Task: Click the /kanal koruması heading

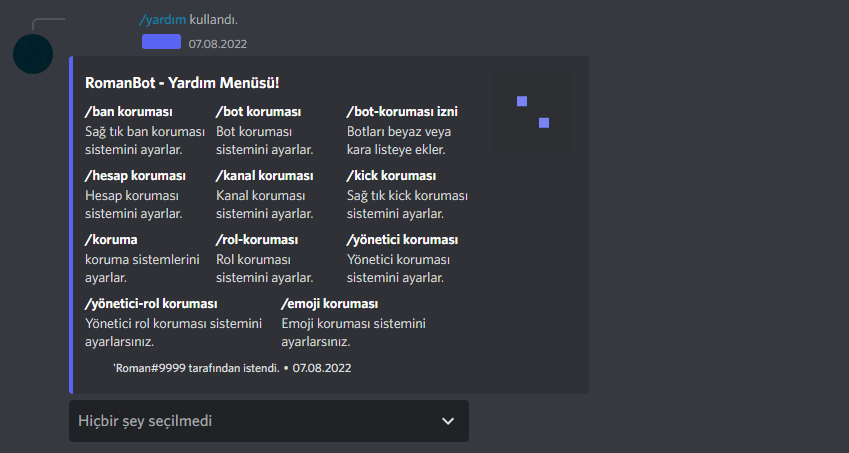Action: point(265,176)
